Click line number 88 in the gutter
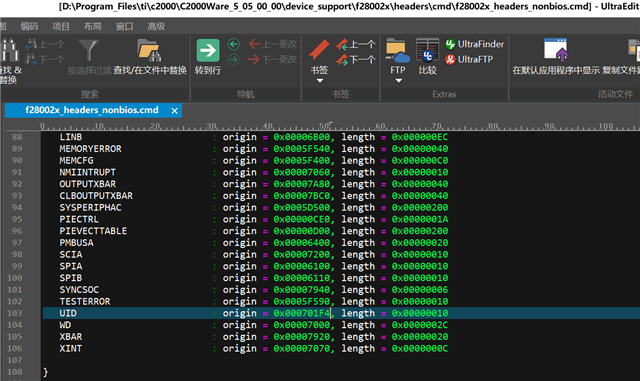 17,137
